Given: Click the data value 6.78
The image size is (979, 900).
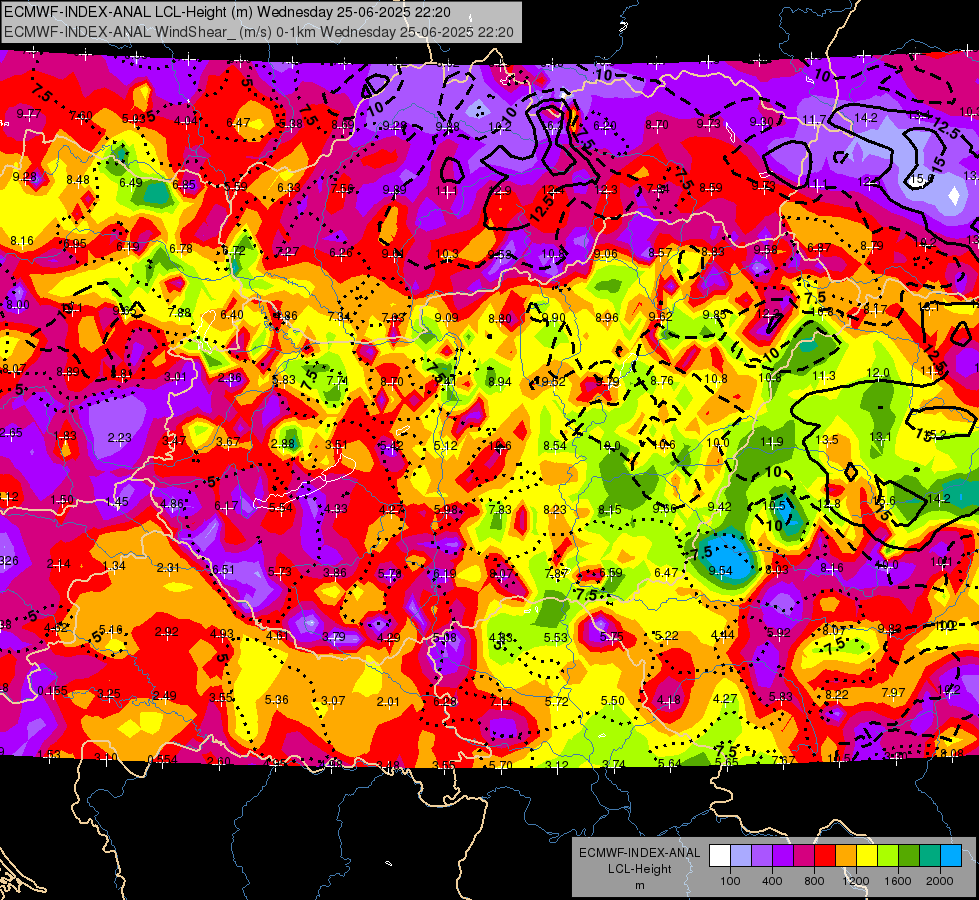Looking at the screenshot, I should click(180, 249).
